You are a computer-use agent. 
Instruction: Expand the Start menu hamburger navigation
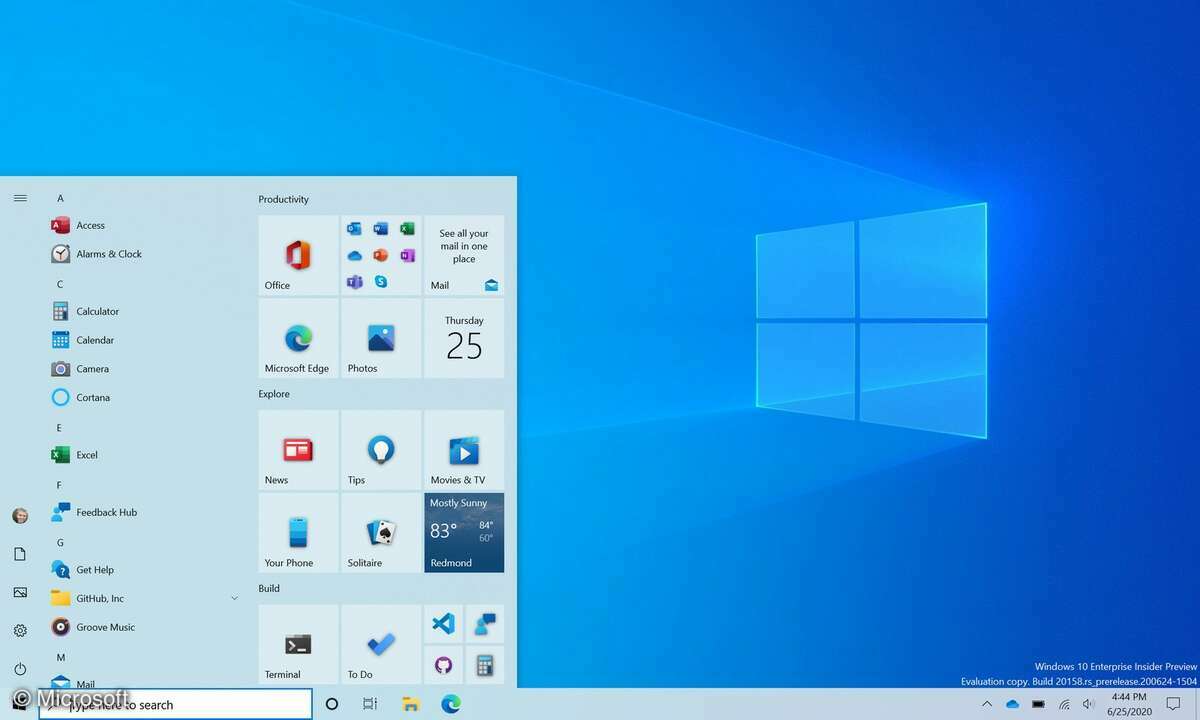tap(20, 198)
